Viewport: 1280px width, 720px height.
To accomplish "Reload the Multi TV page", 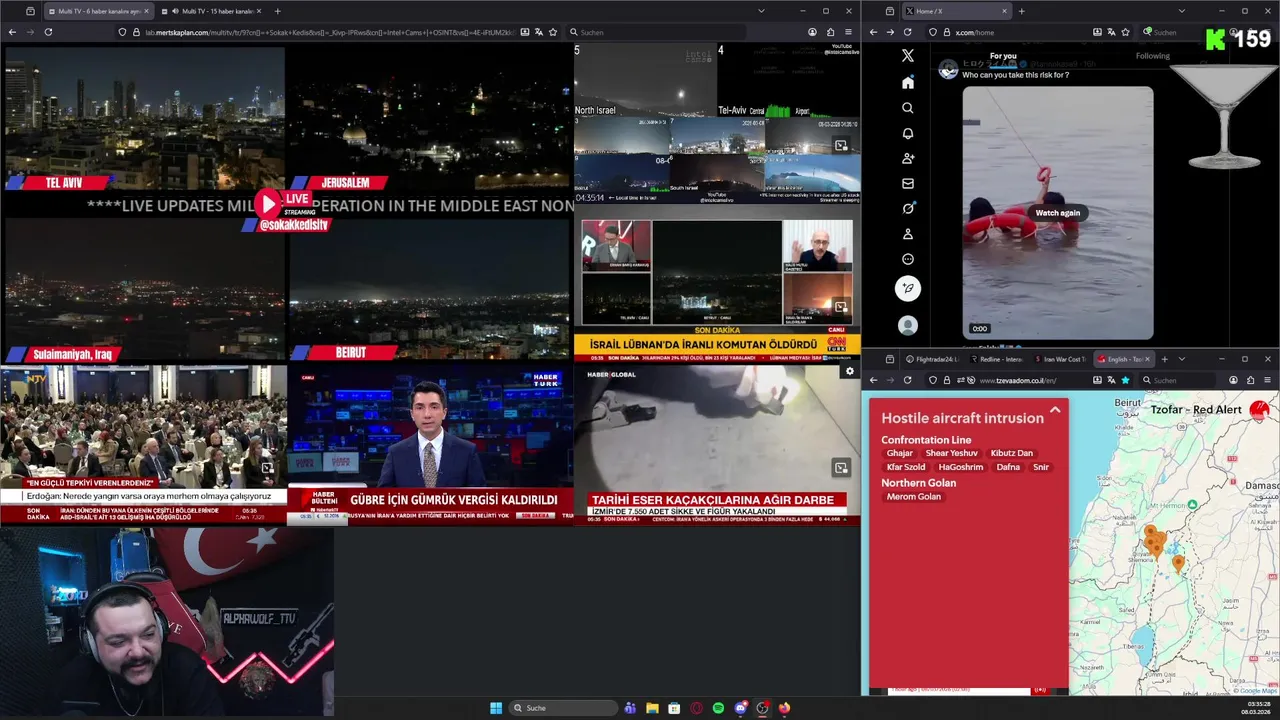I will click(48, 32).
